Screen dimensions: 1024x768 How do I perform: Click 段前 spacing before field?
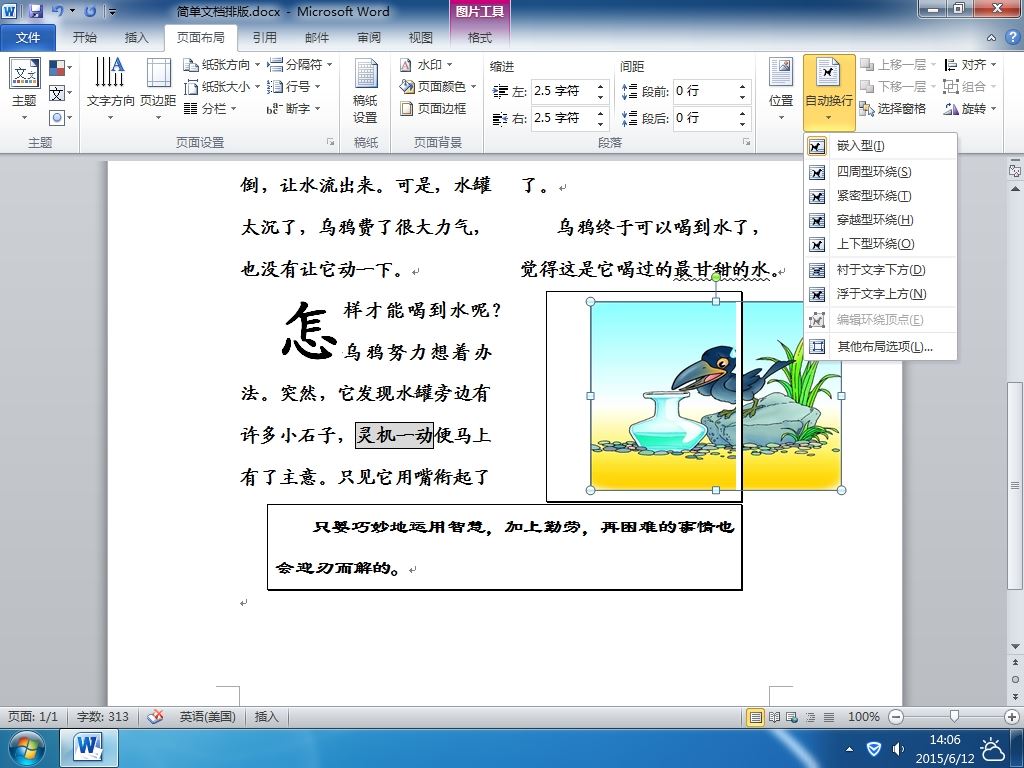point(705,91)
